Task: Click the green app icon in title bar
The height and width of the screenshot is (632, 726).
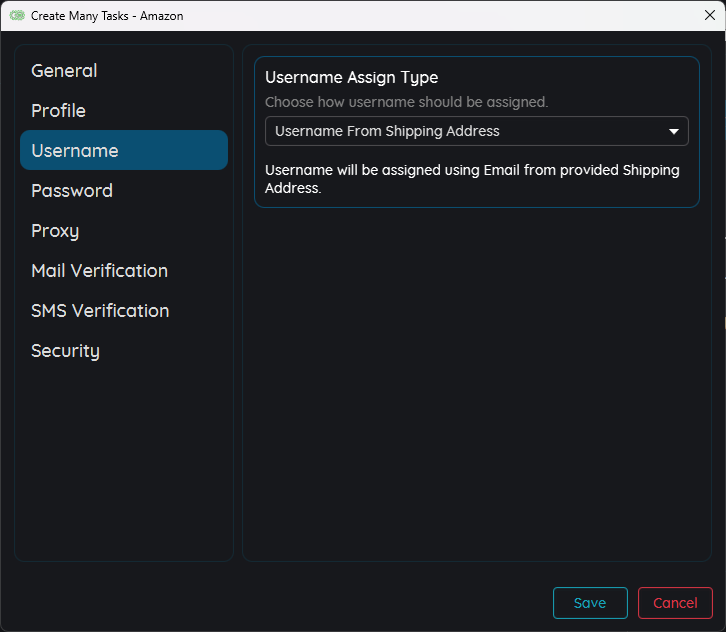Action: [17, 16]
